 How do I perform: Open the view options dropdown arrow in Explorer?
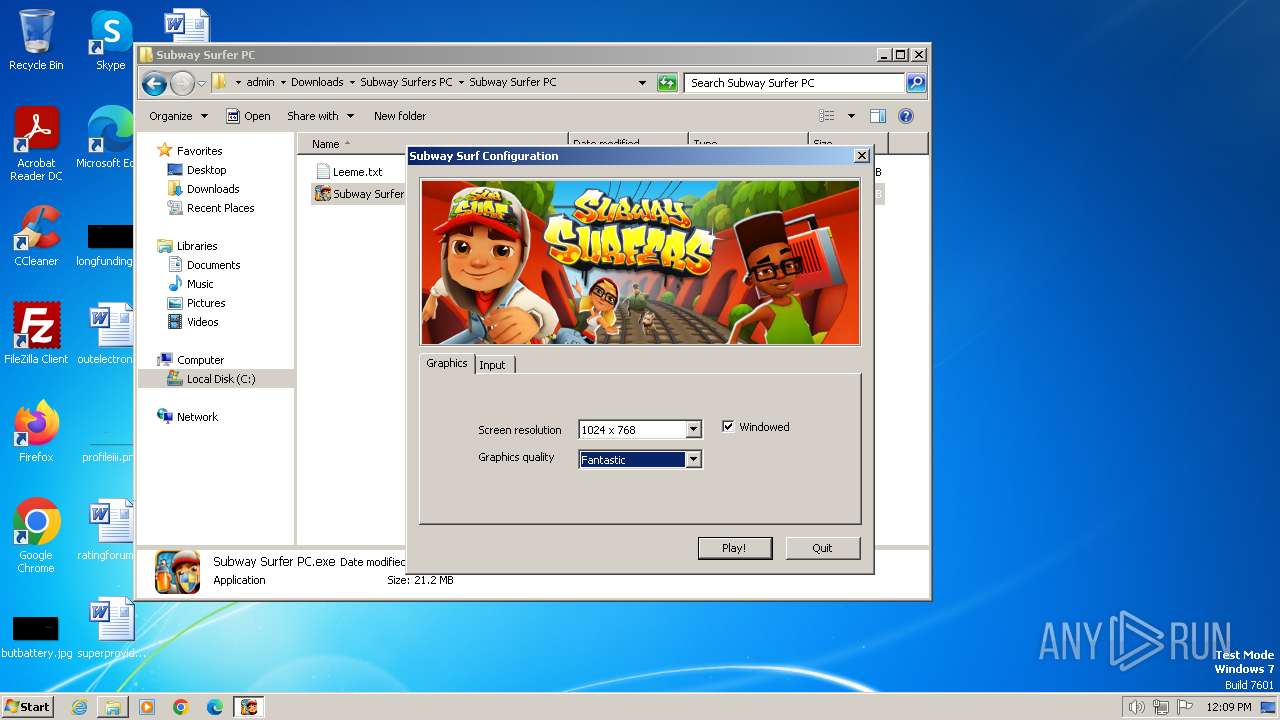[x=851, y=116]
